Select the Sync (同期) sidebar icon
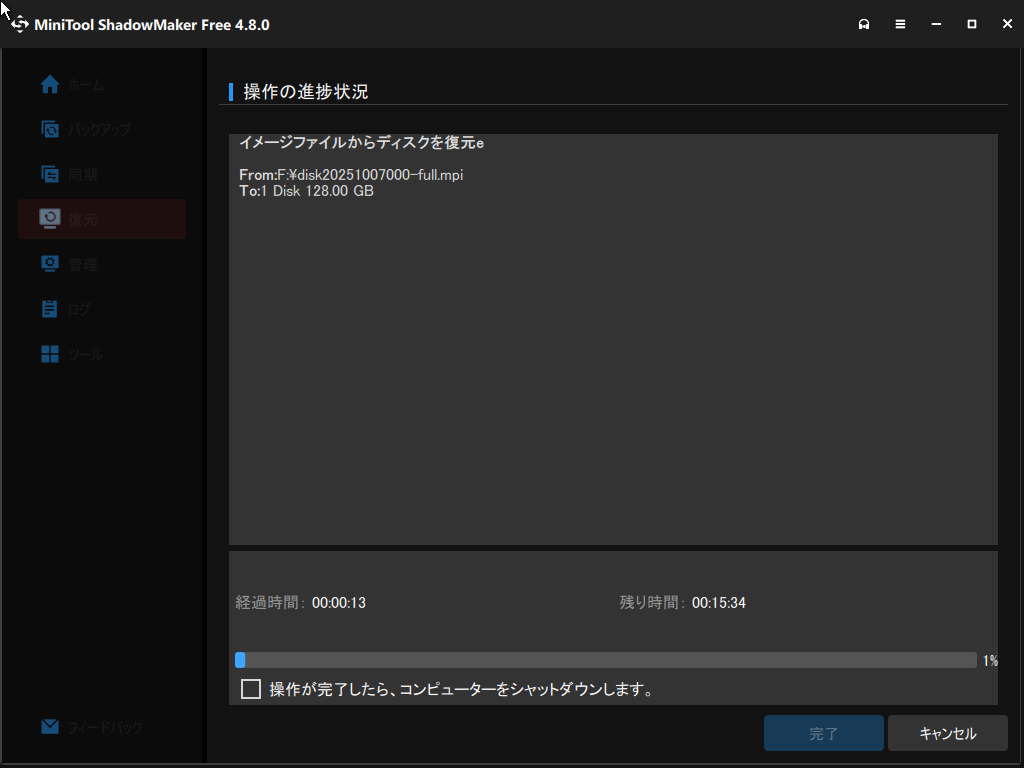1024x768 pixels. click(50, 174)
